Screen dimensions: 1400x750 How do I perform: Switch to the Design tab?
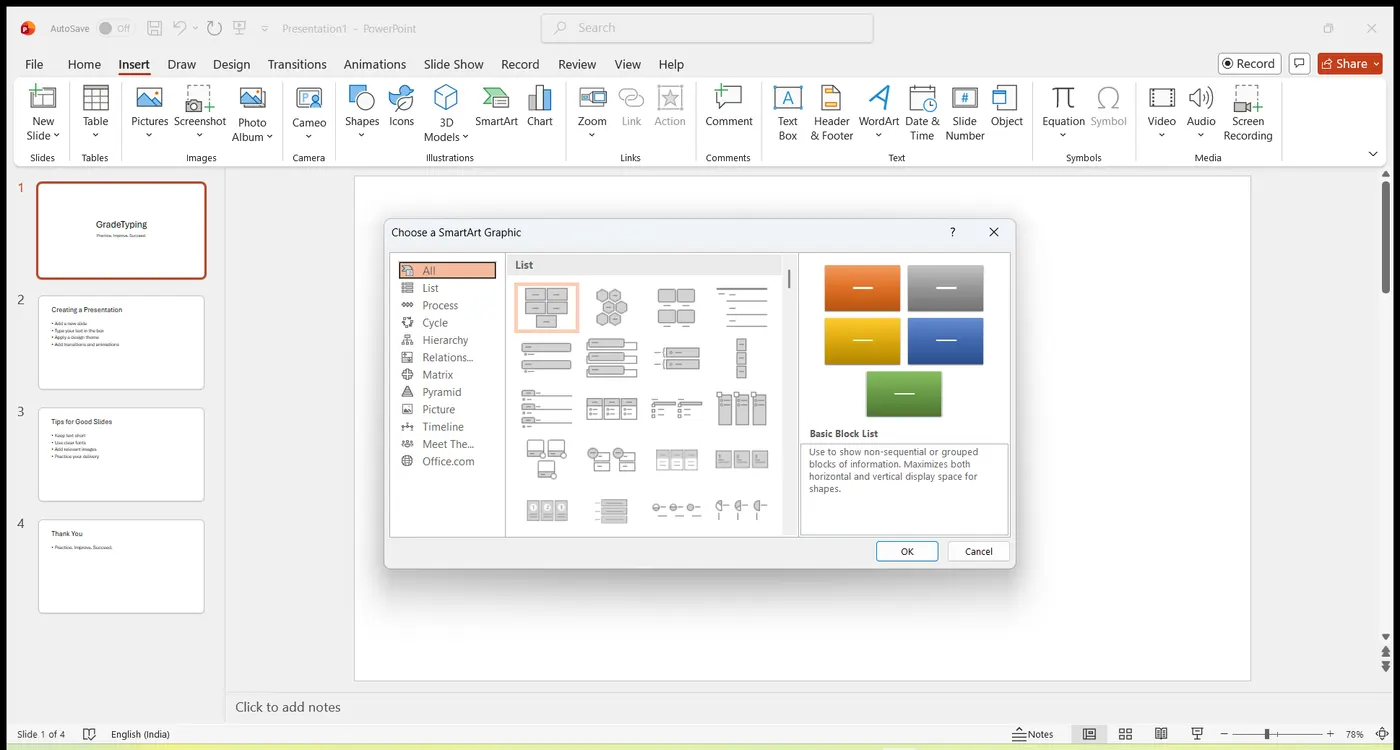pos(231,64)
